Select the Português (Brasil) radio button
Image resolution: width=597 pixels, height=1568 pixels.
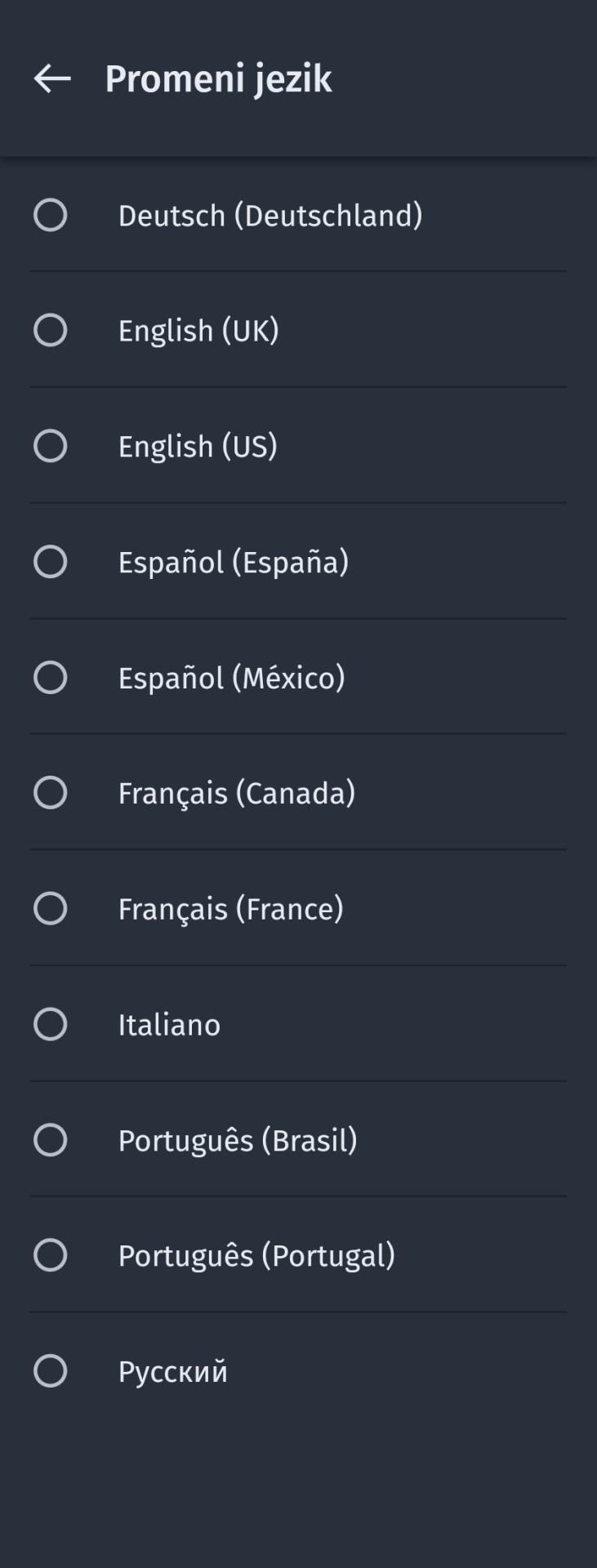tap(50, 1140)
